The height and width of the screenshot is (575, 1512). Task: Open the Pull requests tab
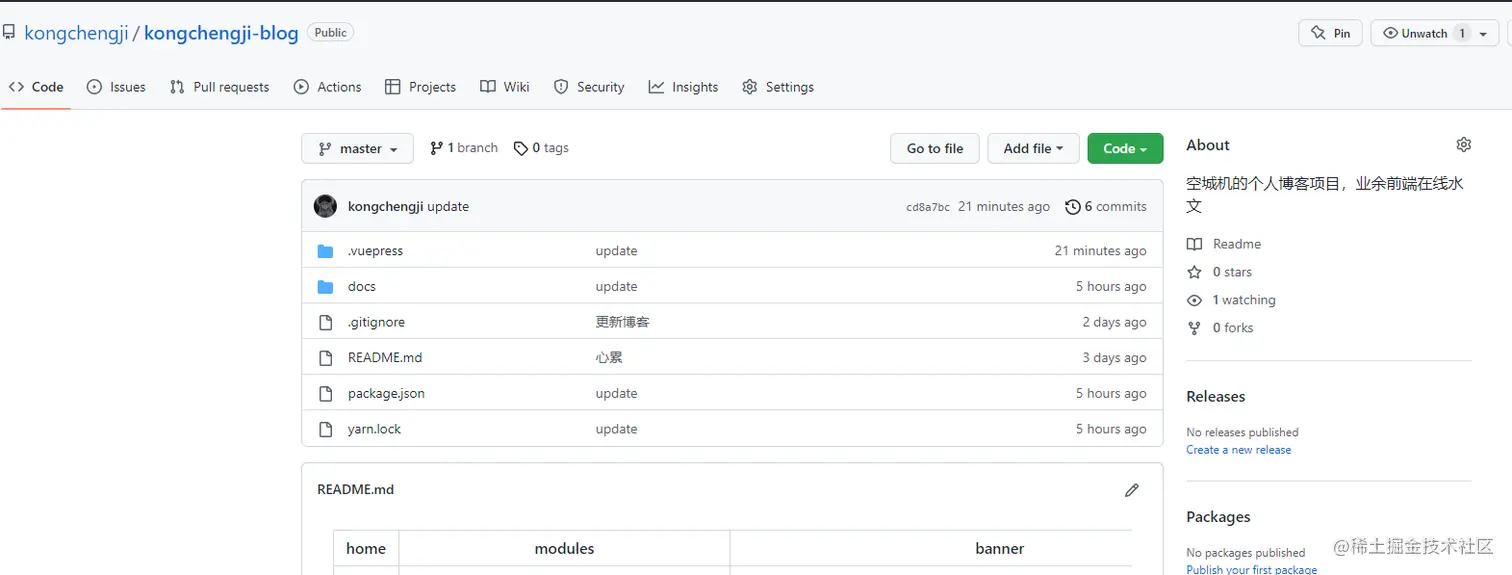click(x=219, y=87)
